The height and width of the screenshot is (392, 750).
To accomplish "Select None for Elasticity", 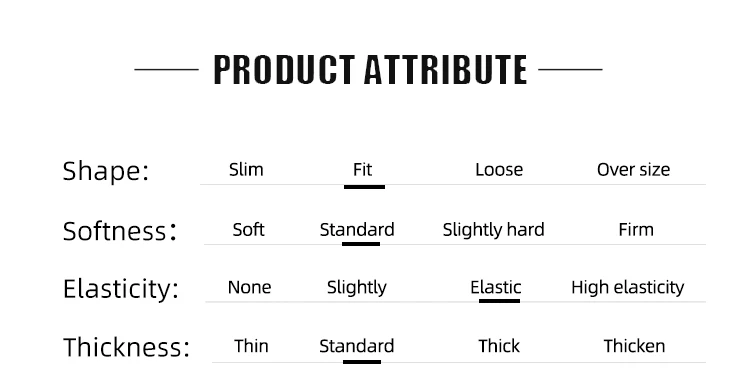I will (249, 287).
